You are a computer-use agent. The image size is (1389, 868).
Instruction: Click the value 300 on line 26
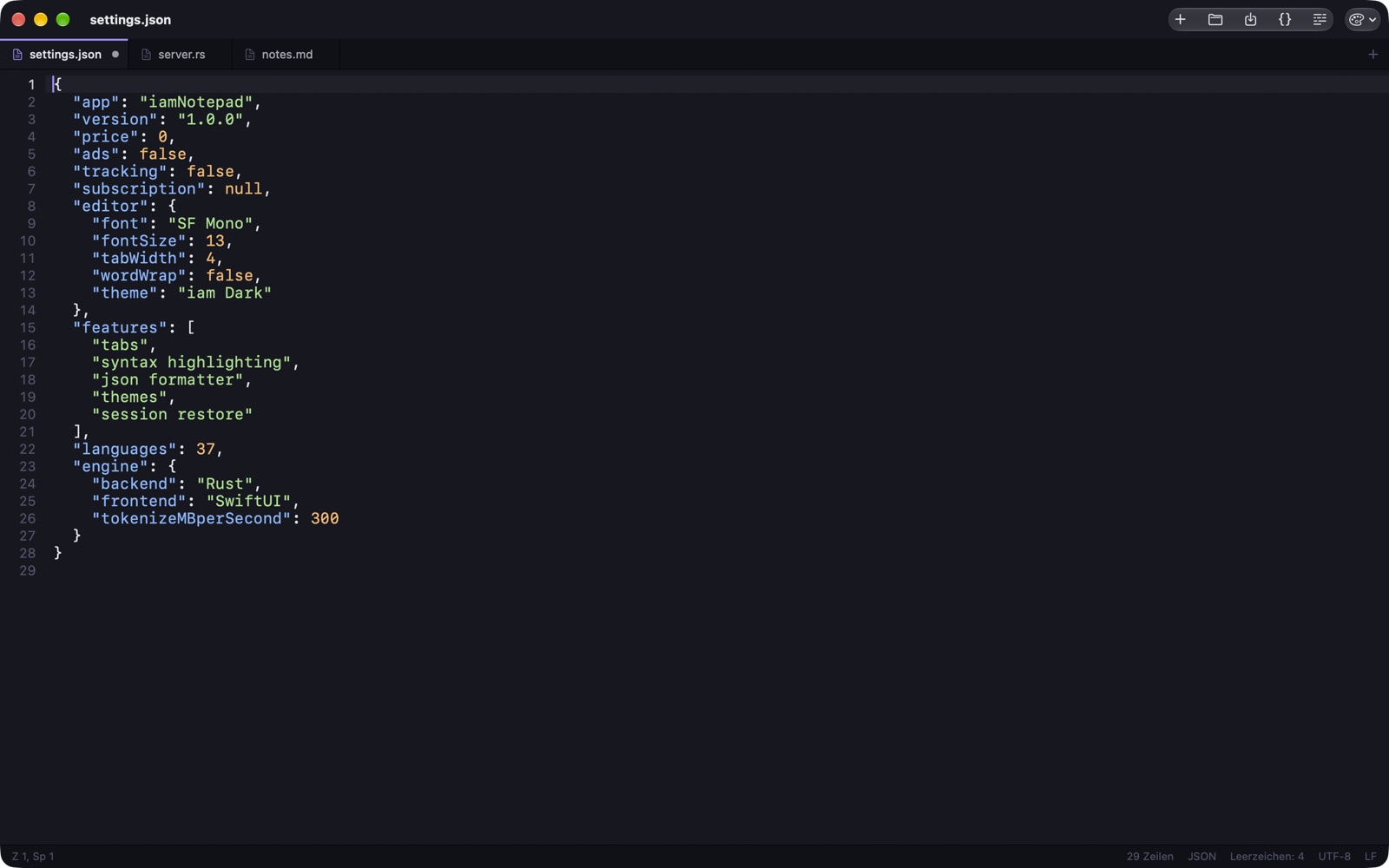pyautogui.click(x=325, y=518)
